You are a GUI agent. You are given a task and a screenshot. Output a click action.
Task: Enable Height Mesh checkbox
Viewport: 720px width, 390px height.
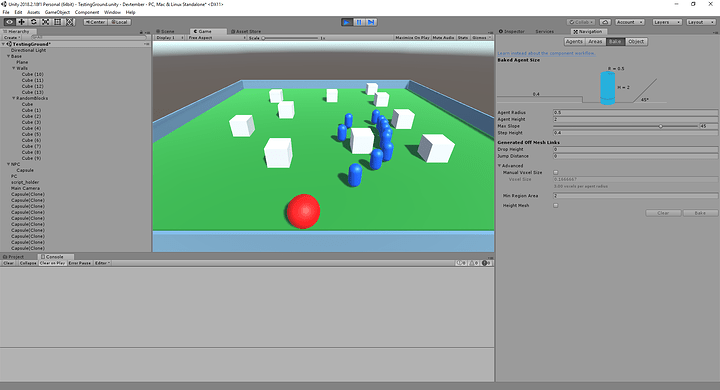556,206
